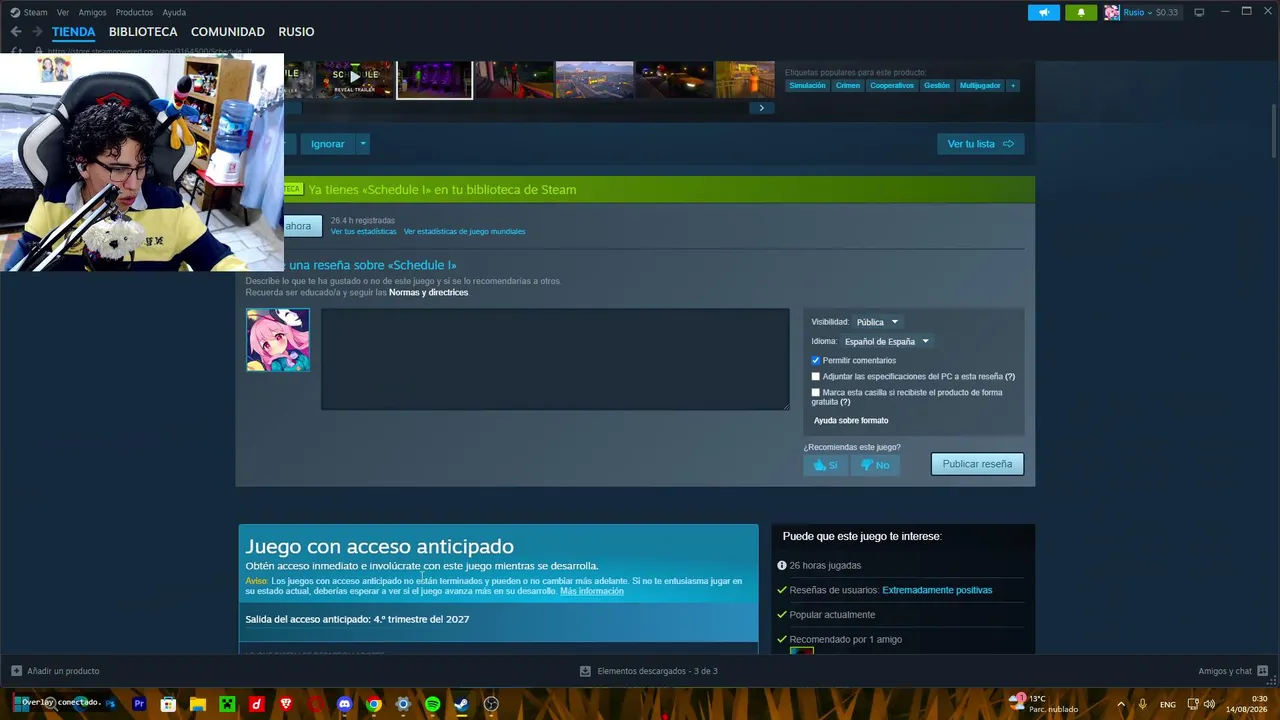Switch to the COMUNIDAD tab
This screenshot has height=720, width=1280.
pos(228,32)
